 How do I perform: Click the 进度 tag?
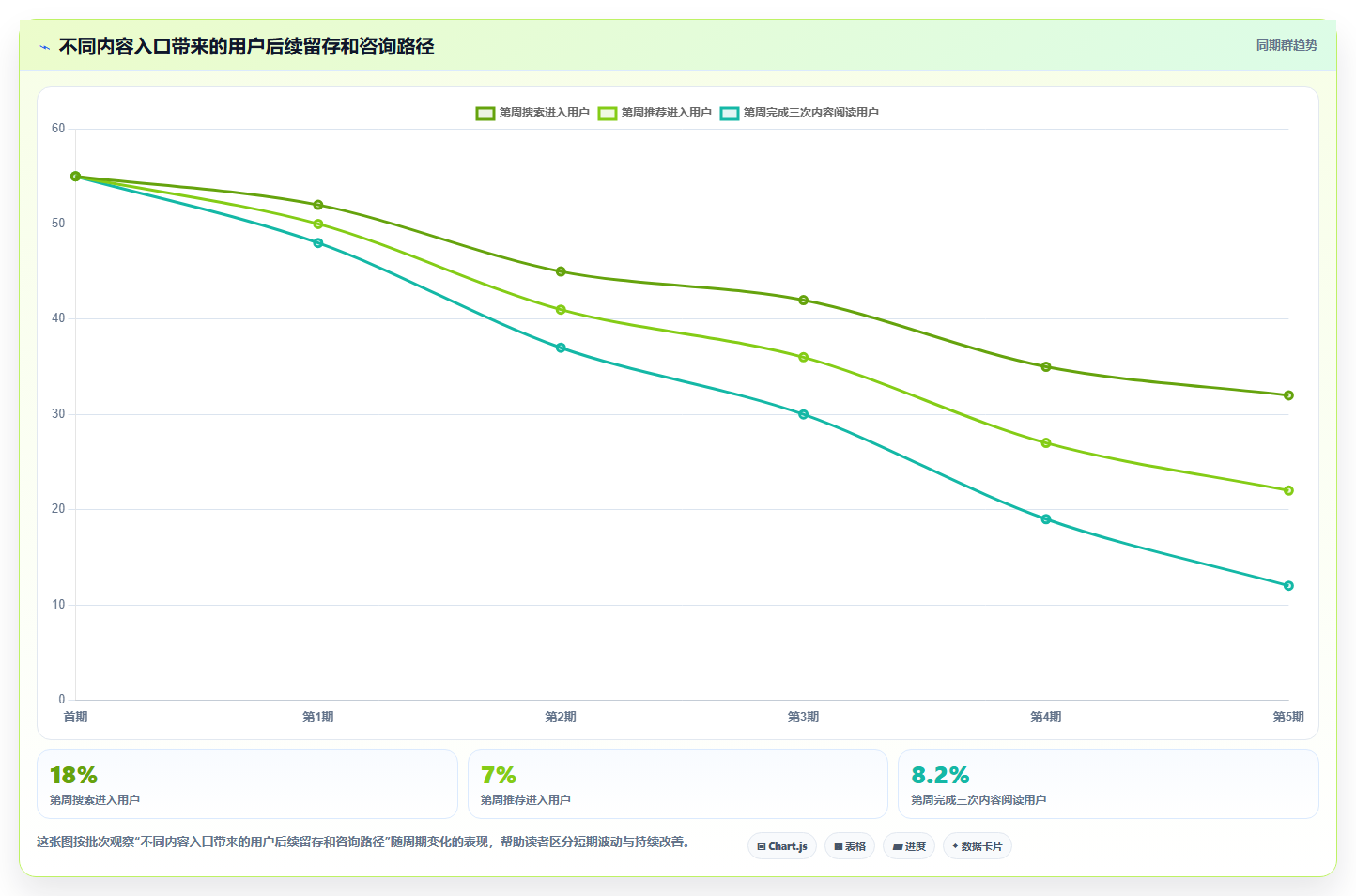point(909,846)
